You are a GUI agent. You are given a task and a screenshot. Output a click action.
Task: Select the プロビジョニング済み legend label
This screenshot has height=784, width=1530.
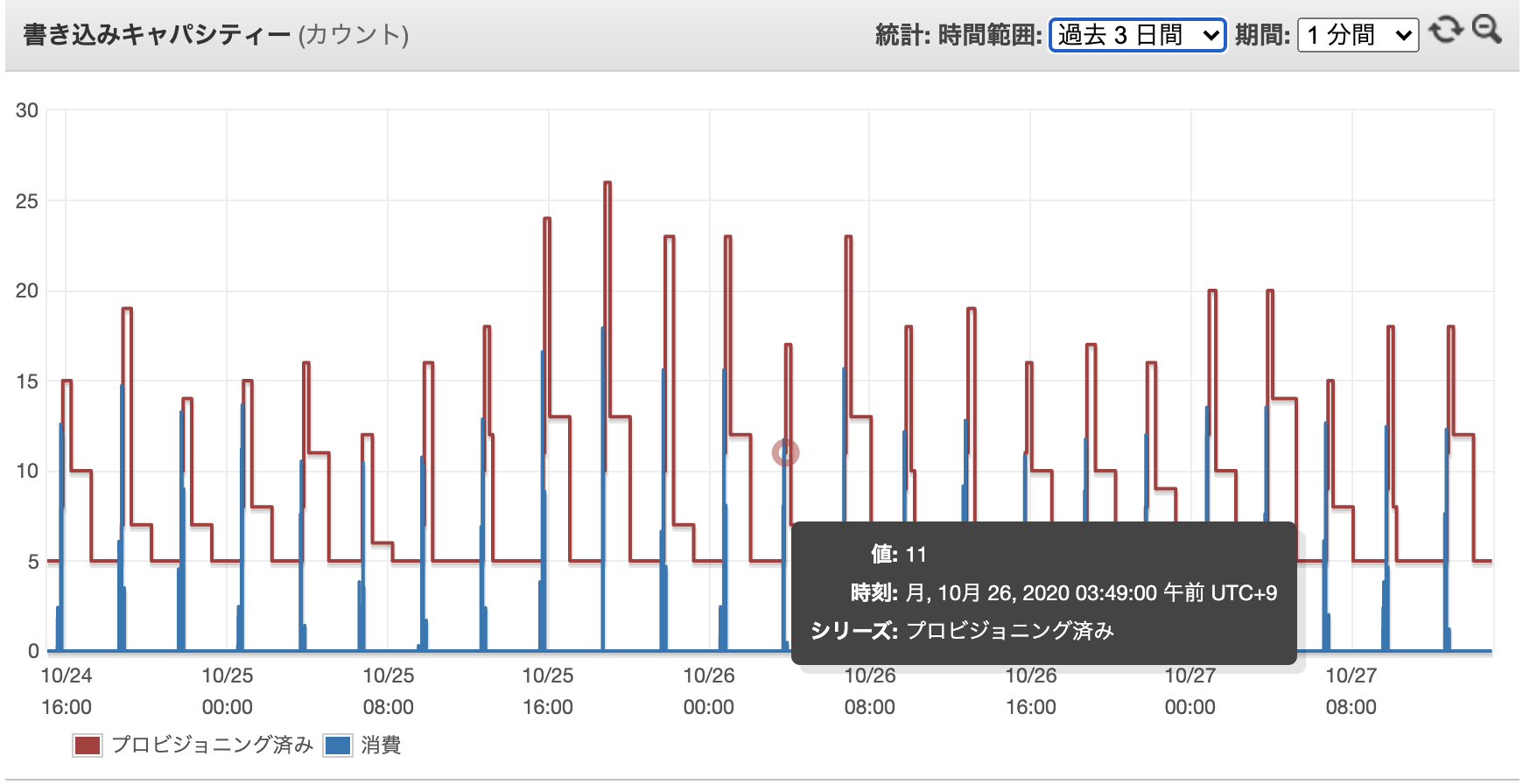click(x=213, y=745)
